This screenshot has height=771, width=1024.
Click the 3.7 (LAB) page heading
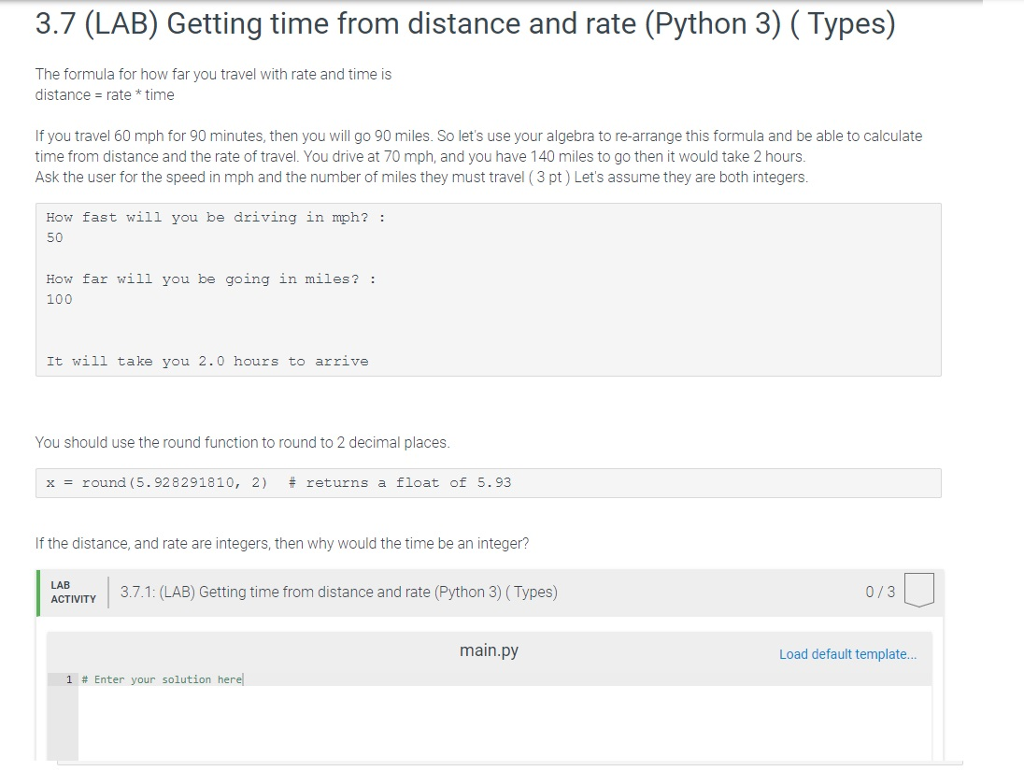point(464,24)
